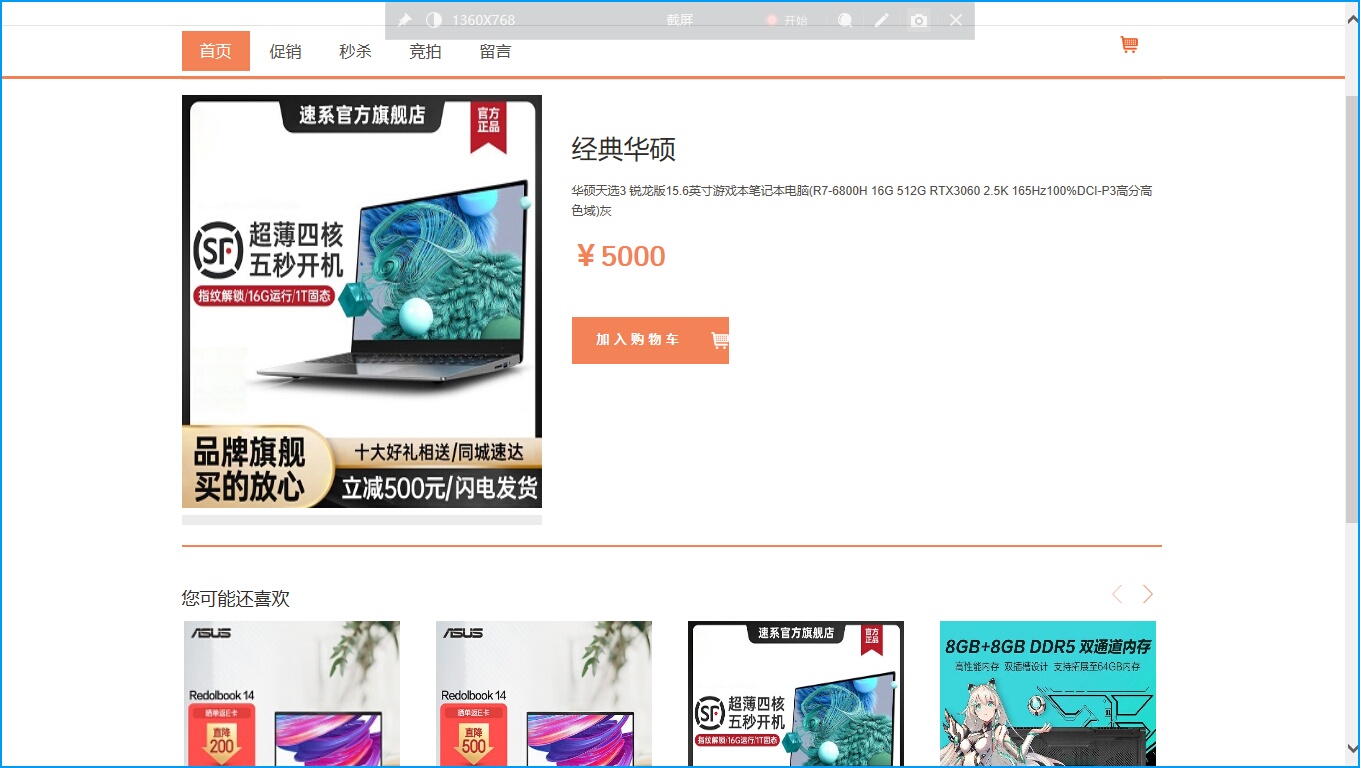Open the Redolbook 14 直降200 thumbnail
The width and height of the screenshot is (1360, 768).
click(292, 694)
